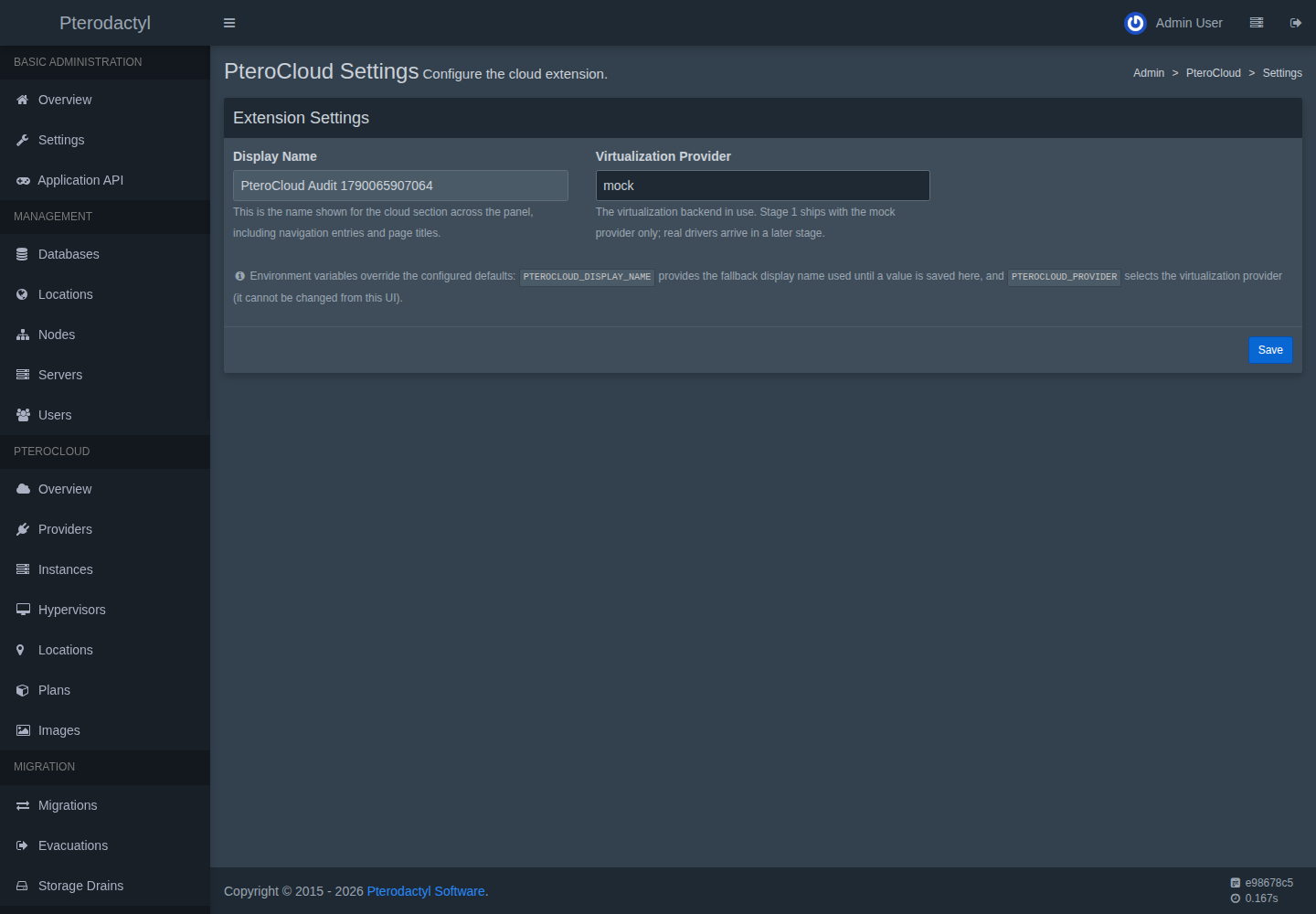Open the Nodes management page
This screenshot has width=1316, height=914.
tap(105, 335)
